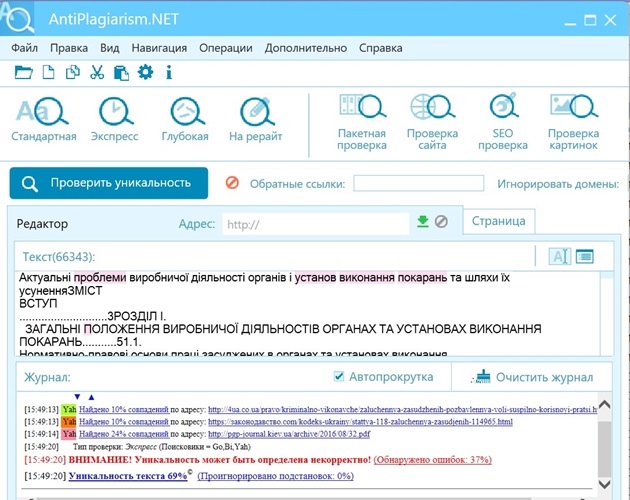Open the Операции menu

coord(226,48)
